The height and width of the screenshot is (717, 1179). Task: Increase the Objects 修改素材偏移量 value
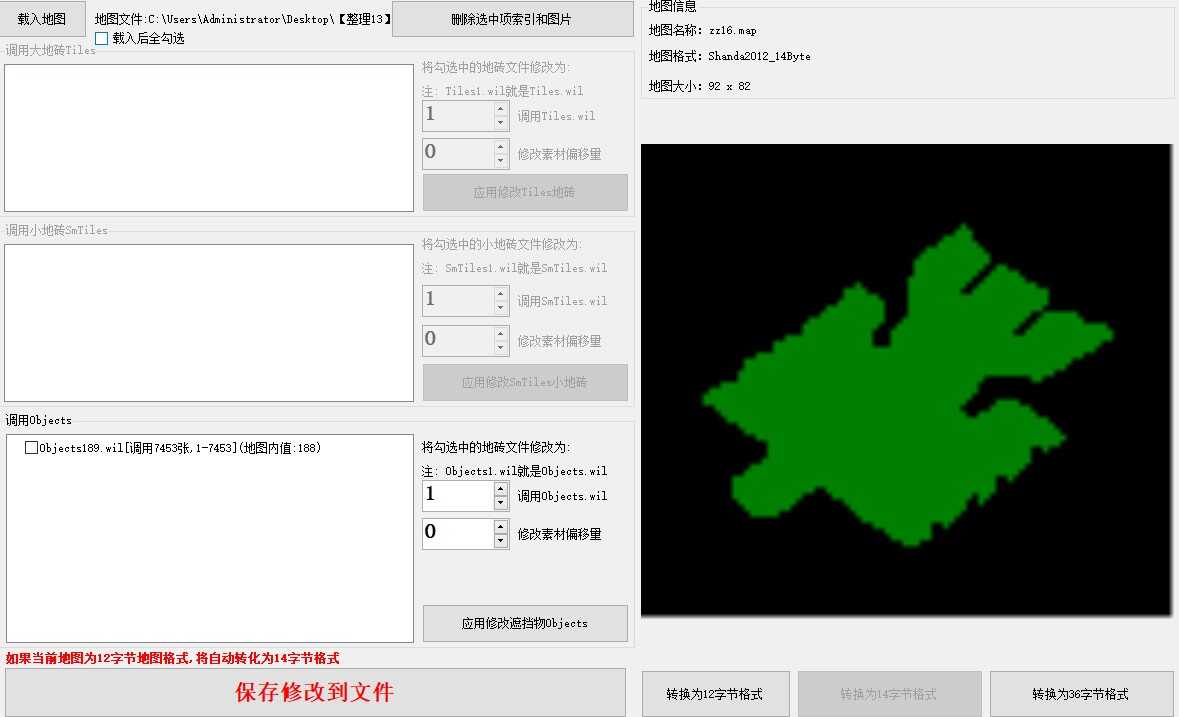click(501, 526)
